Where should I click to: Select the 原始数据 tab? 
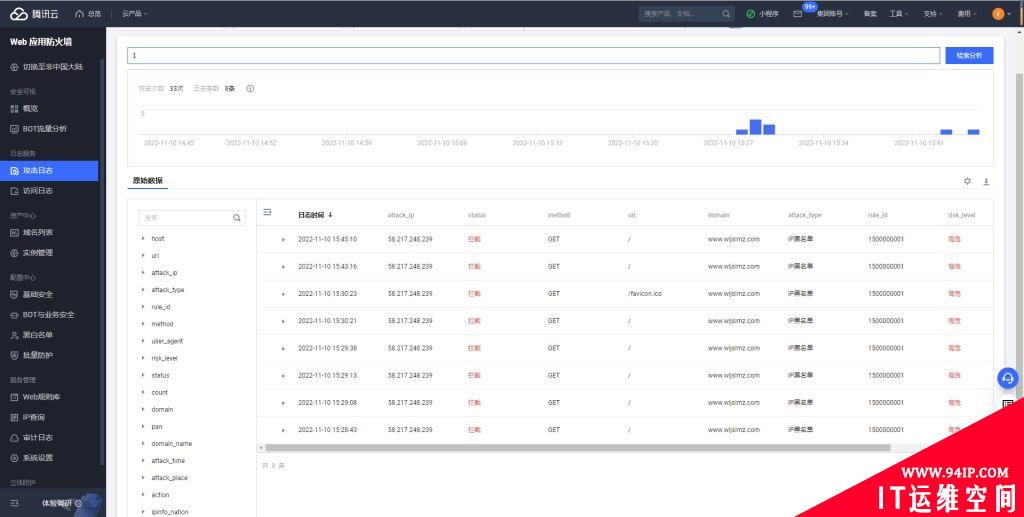pyautogui.click(x=148, y=181)
